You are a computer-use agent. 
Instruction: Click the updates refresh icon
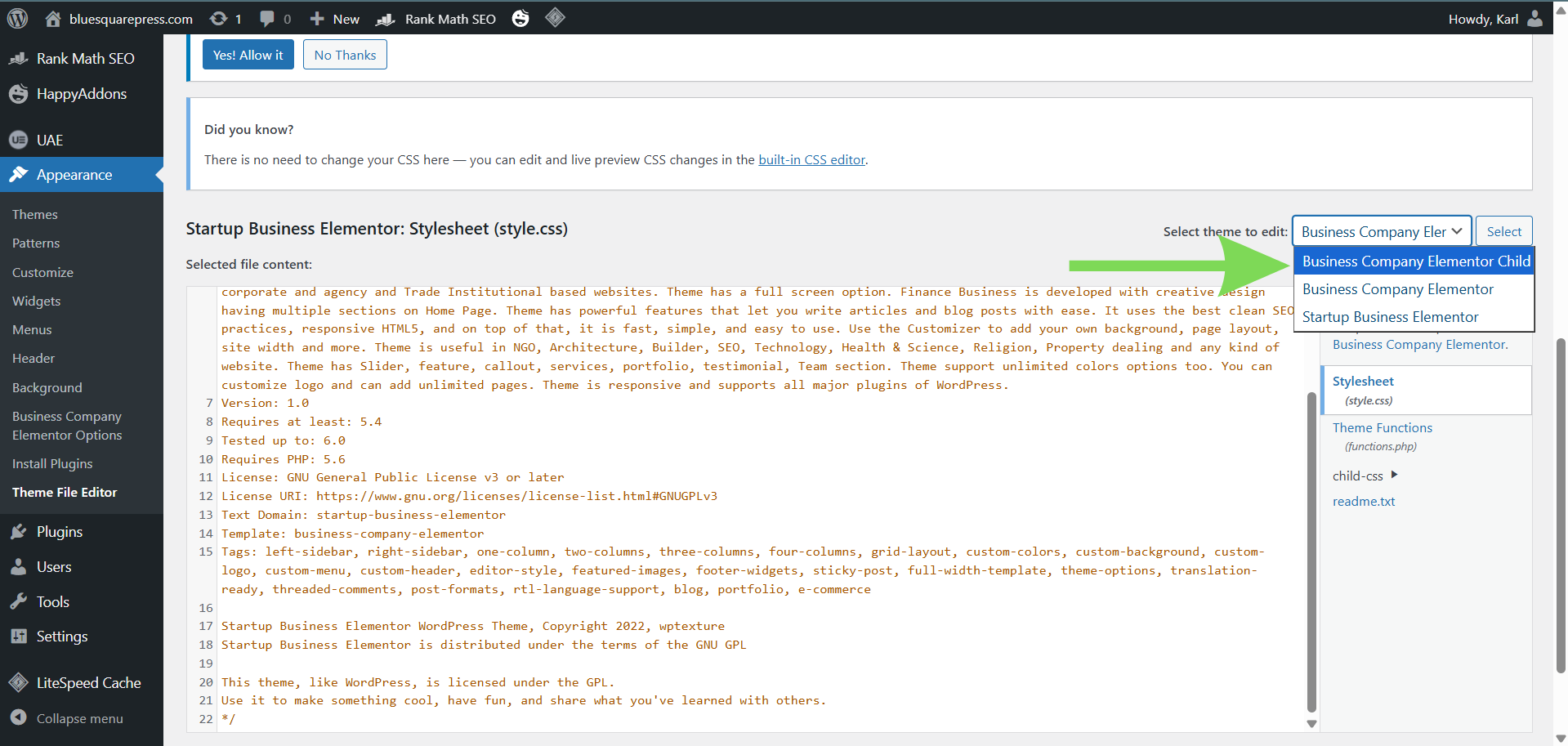[x=218, y=18]
